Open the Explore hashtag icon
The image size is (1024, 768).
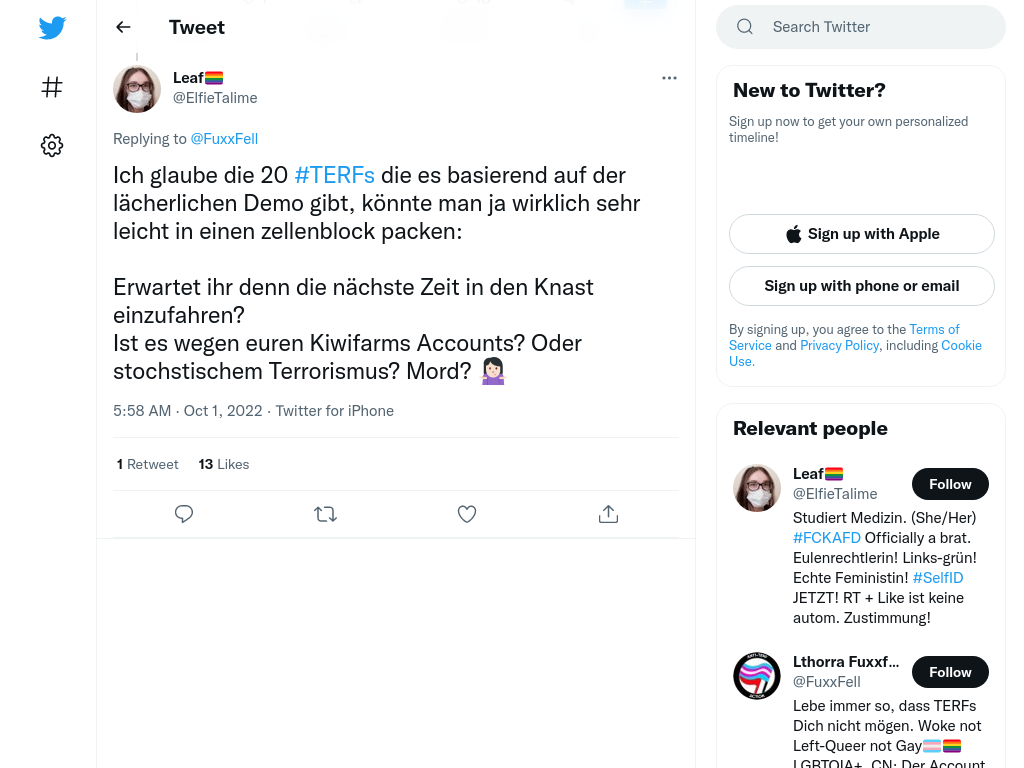pyautogui.click(x=52, y=87)
